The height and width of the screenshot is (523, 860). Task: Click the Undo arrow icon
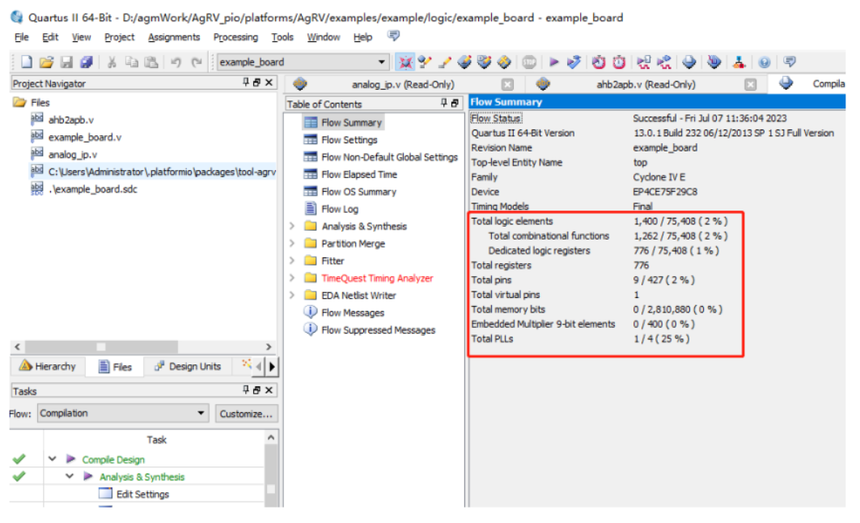click(x=176, y=62)
